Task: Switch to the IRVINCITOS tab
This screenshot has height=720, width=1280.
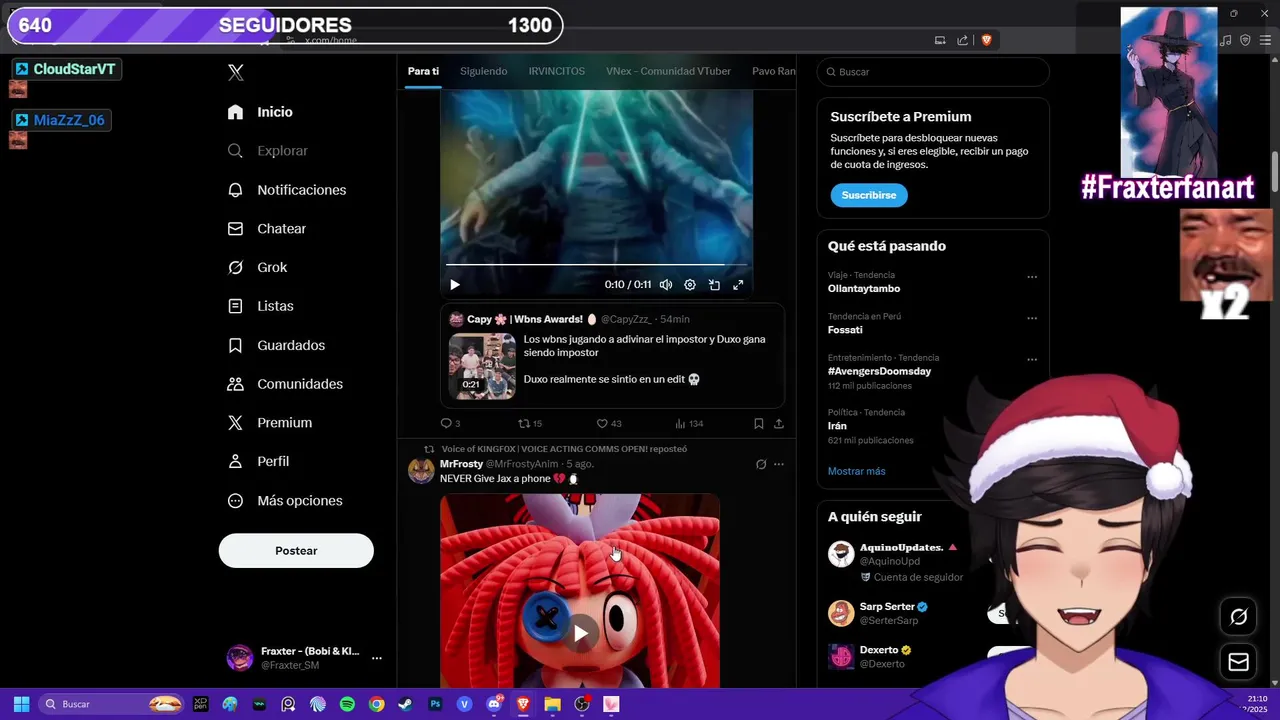Action: (x=557, y=71)
